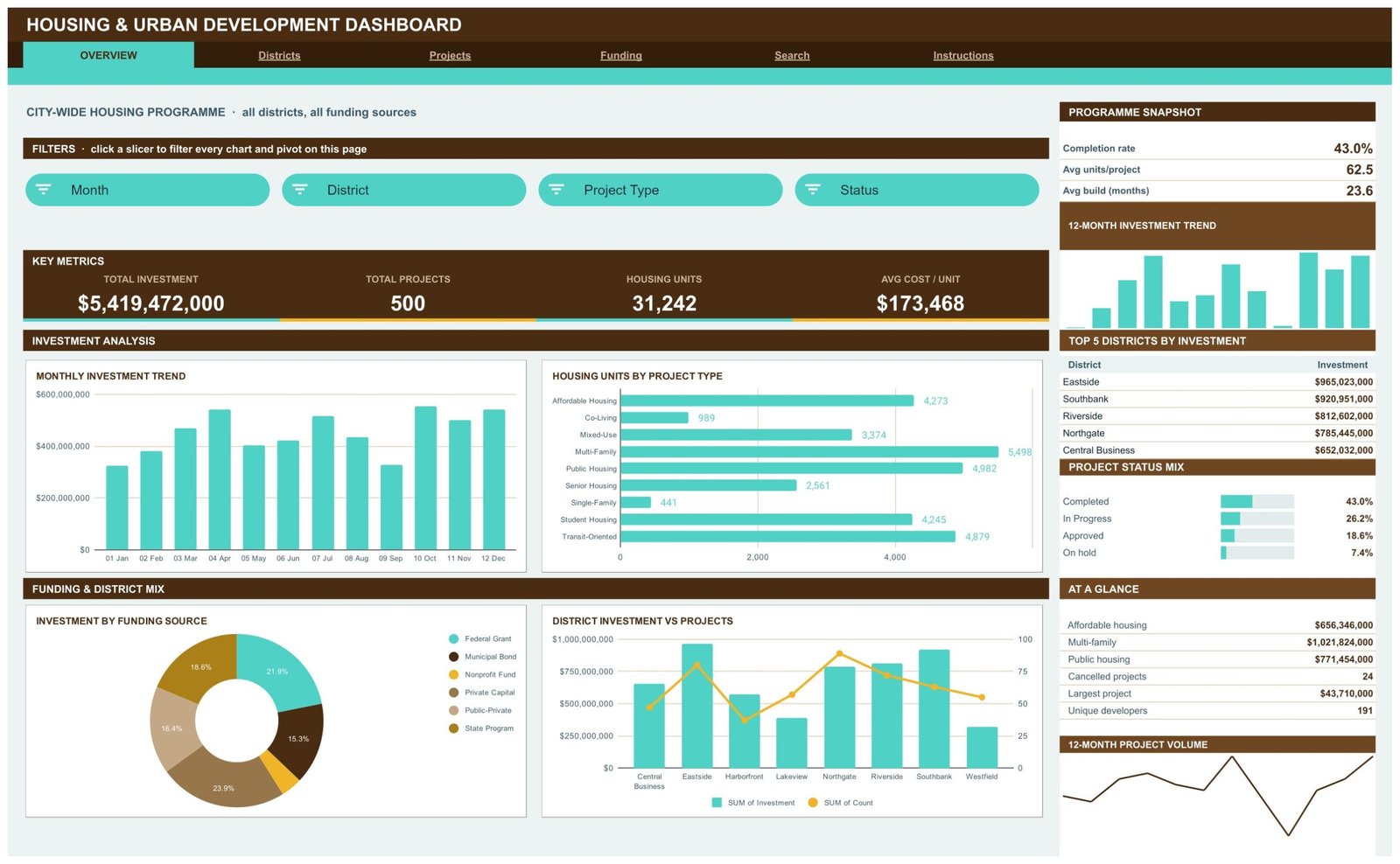Image resolution: width=1400 pixels, height=864 pixels.
Task: Click the State Program legend swatch
Action: [x=453, y=728]
